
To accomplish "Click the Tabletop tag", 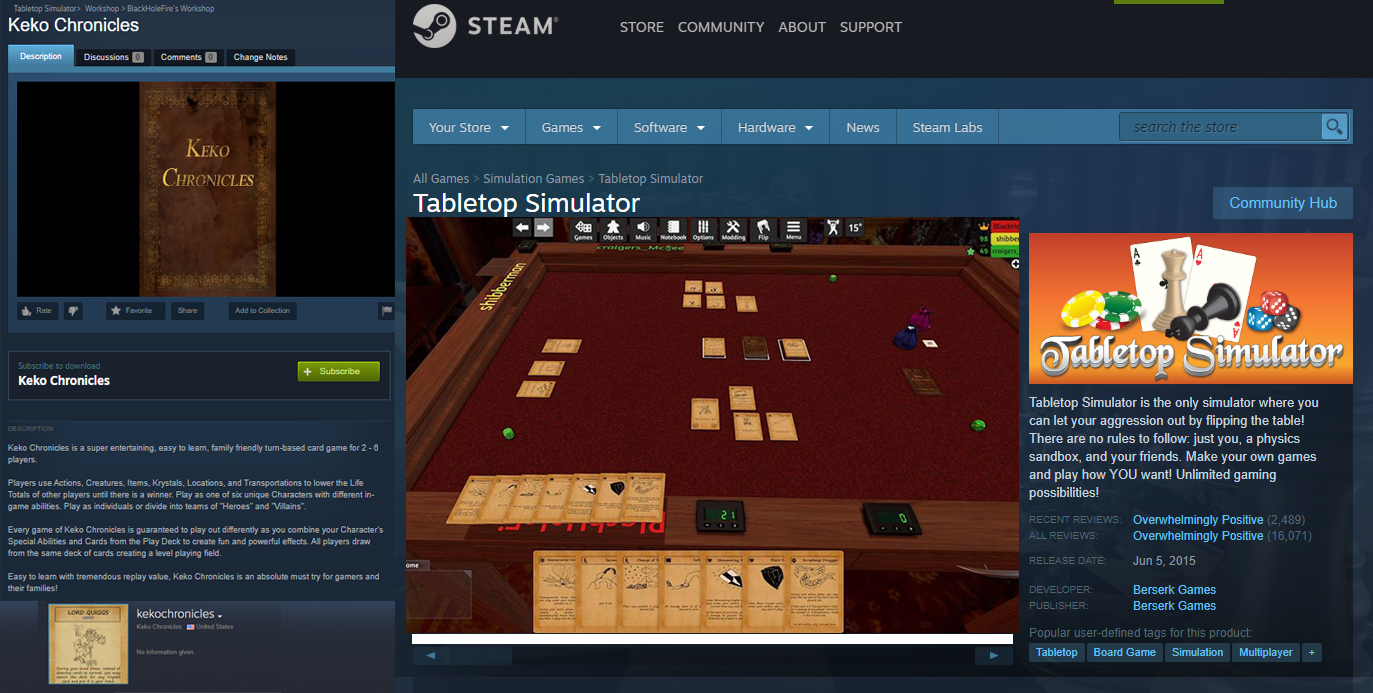I will point(1057,652).
